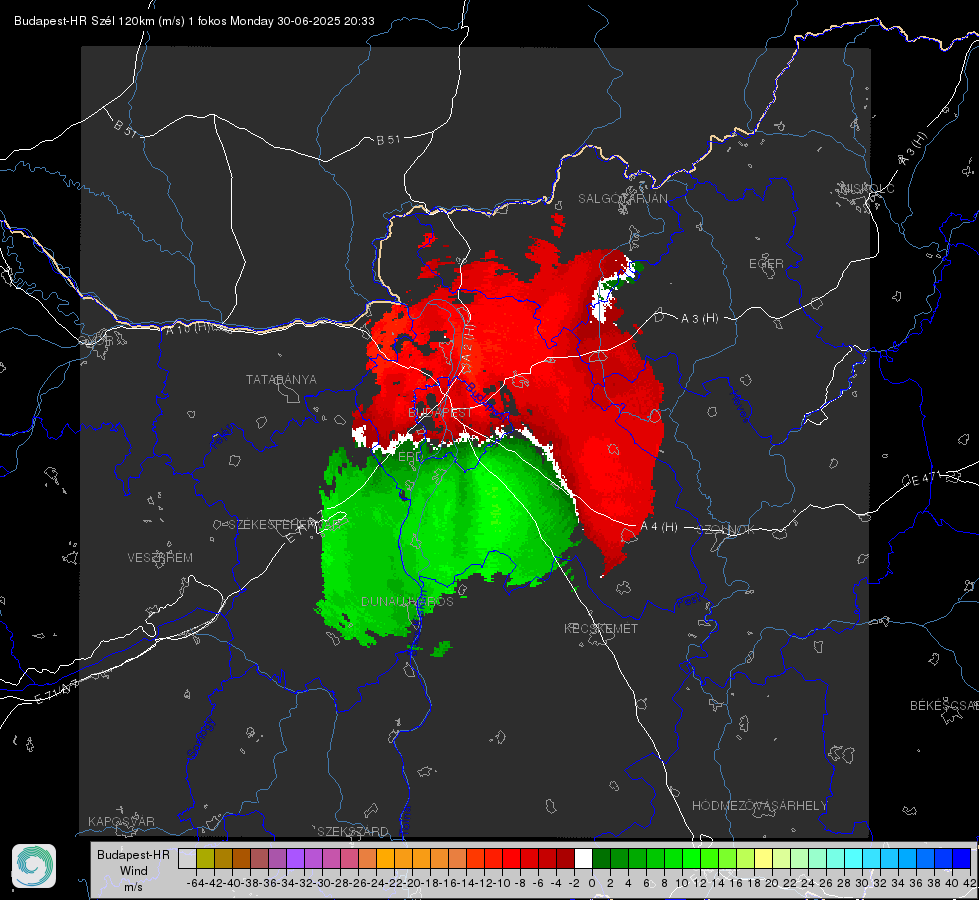
Task: Choose the dark green swatch right of white
Action: tap(601, 858)
